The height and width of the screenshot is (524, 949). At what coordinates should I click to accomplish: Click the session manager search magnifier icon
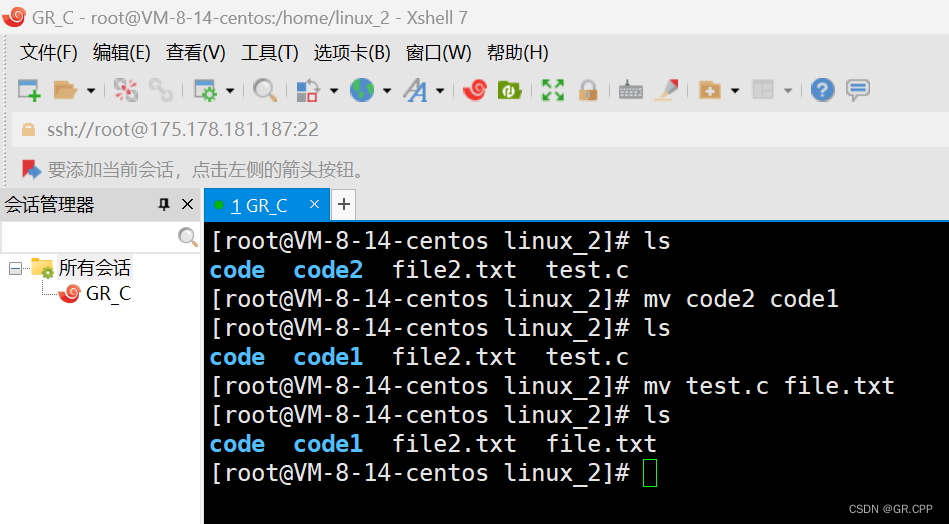pyautogui.click(x=188, y=237)
